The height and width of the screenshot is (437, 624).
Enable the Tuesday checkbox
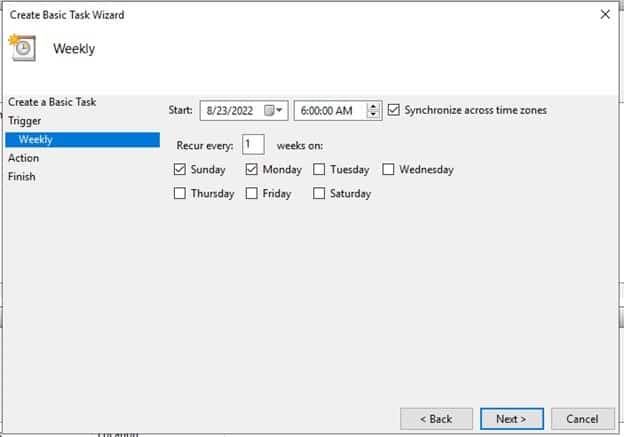(x=319, y=170)
